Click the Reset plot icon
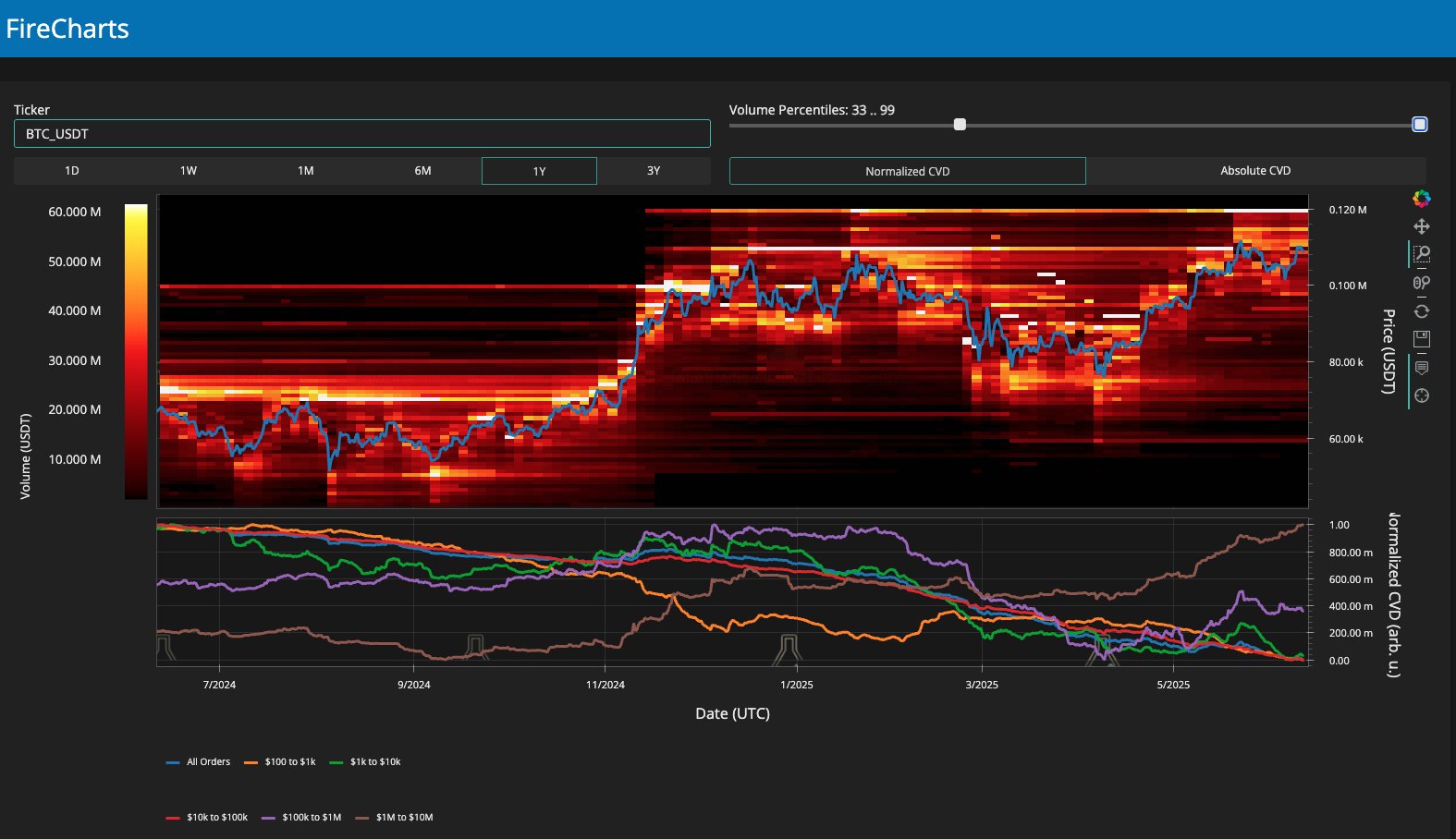The image size is (1456, 839). pos(1422,311)
